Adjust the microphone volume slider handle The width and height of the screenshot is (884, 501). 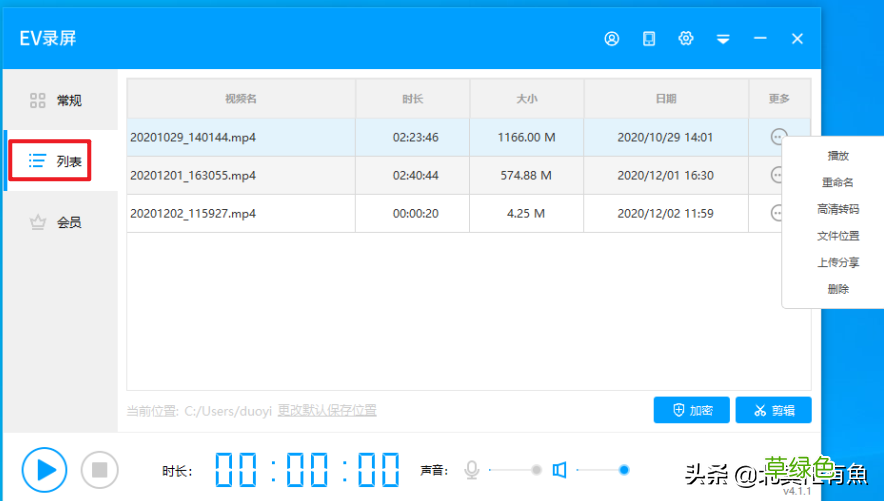pyautogui.click(x=536, y=469)
